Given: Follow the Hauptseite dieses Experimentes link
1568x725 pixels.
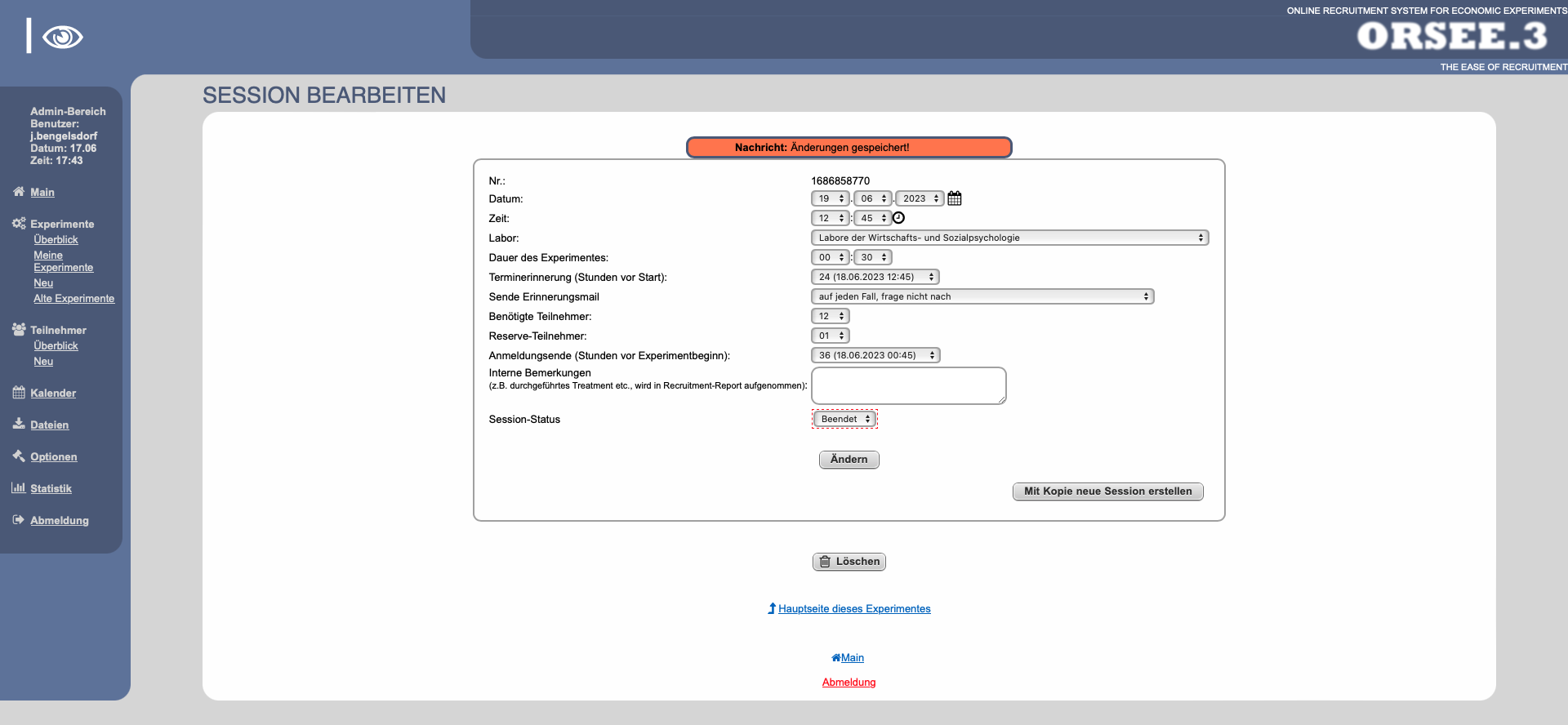Looking at the screenshot, I should click(x=853, y=609).
